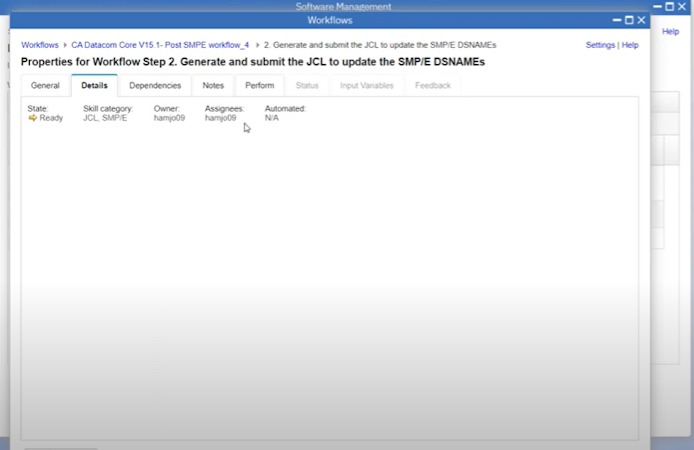Open Help link next to Settings
This screenshot has width=694, height=450.
pyautogui.click(x=630, y=45)
